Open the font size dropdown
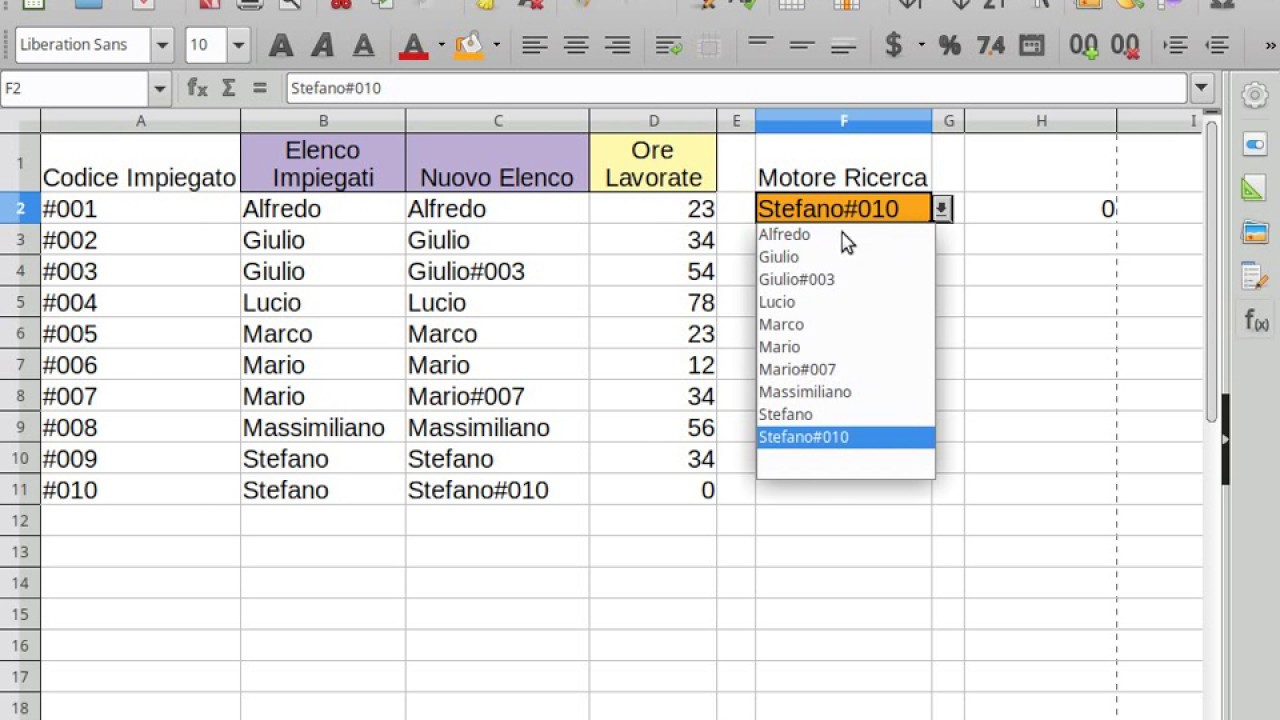The height and width of the screenshot is (720, 1280). (x=238, y=45)
